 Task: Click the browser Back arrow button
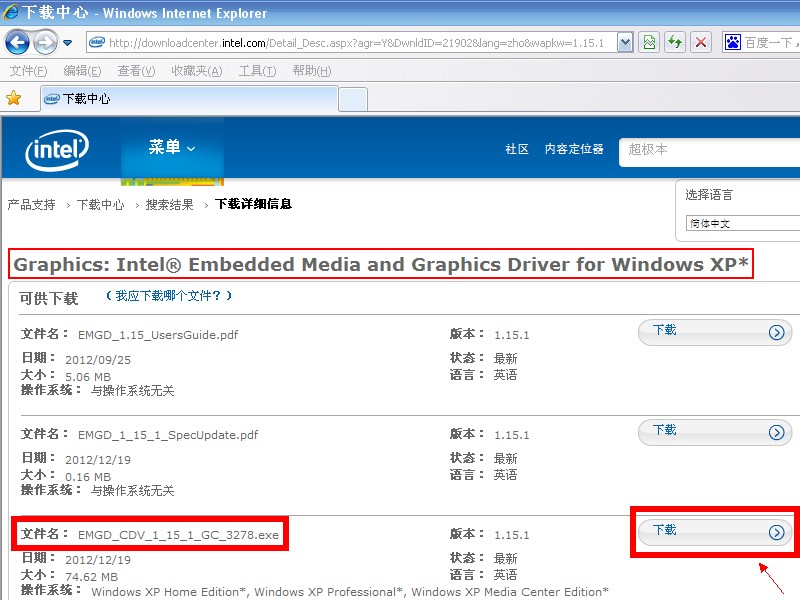(x=17, y=42)
